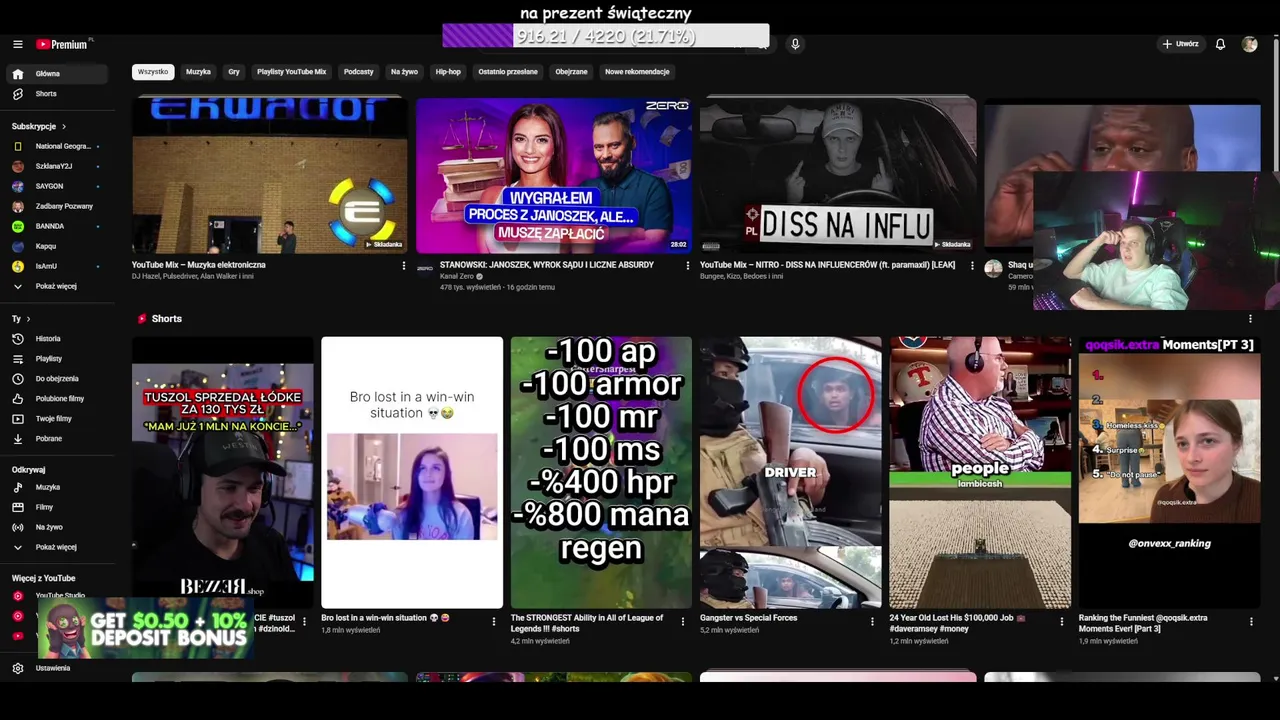Screen dimensions: 1280x720
Task: Open the hamburger guide menu
Action: [x=17, y=44]
